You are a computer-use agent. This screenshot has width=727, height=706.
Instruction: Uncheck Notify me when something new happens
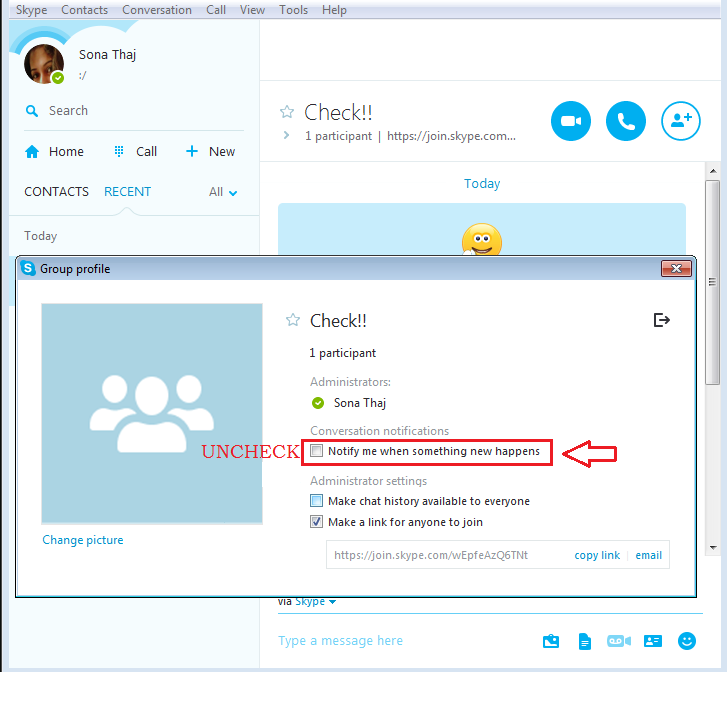click(316, 451)
